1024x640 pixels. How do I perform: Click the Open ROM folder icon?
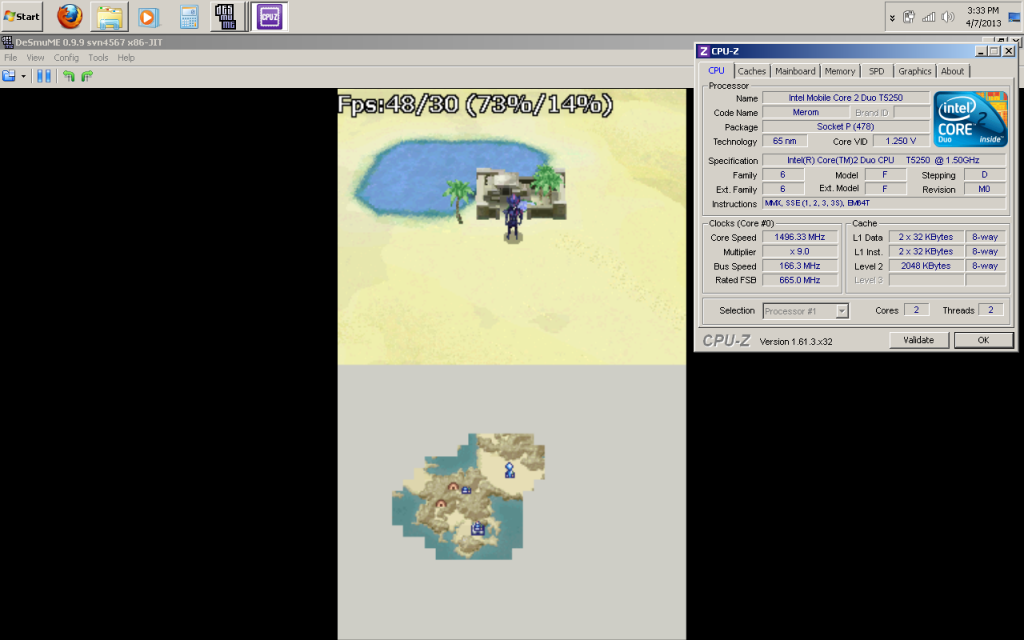(9, 76)
